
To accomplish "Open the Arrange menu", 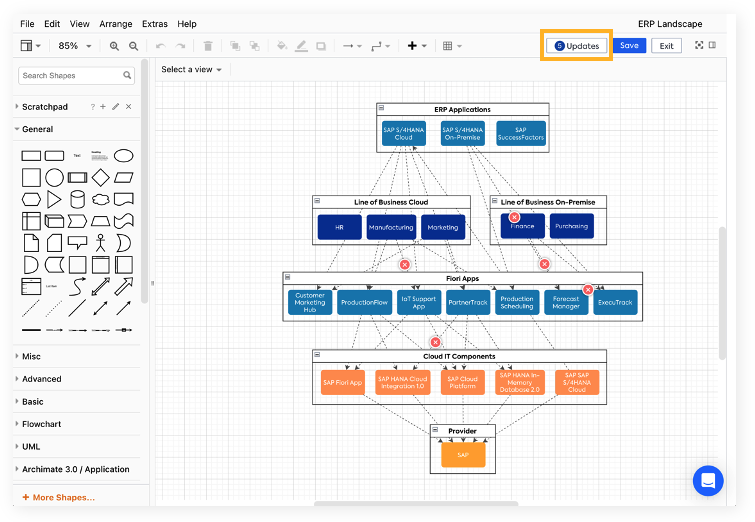I will pos(116,24).
